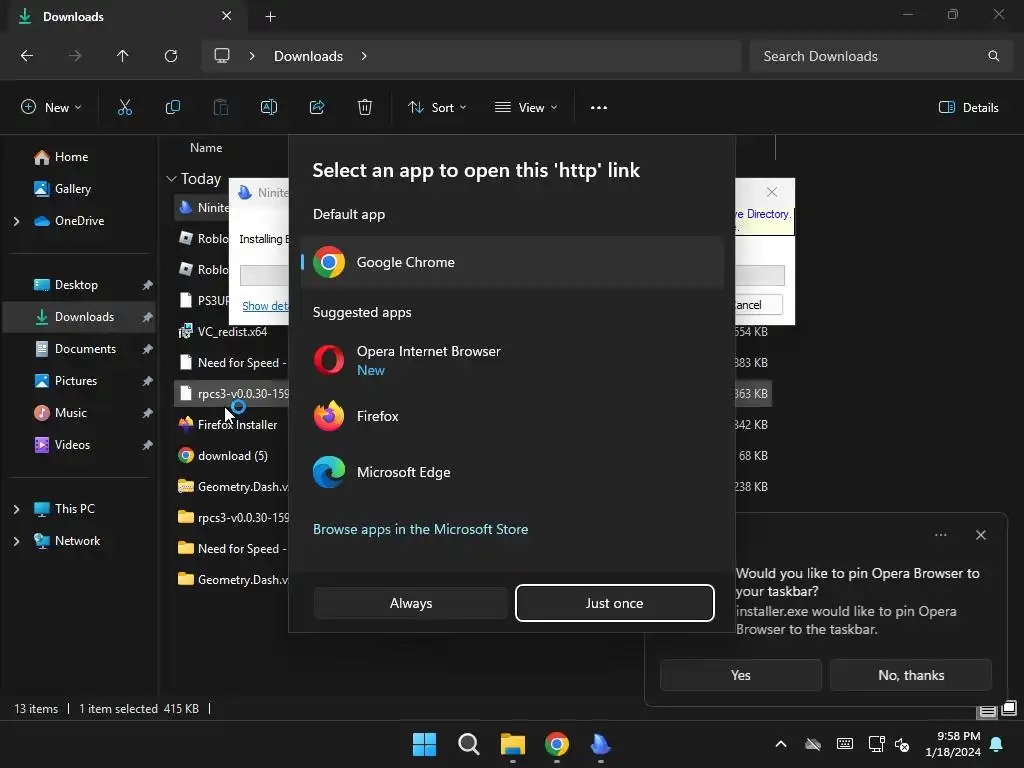This screenshot has width=1024, height=768.
Task: Pick Firefox to open the http link
Action: [512, 416]
